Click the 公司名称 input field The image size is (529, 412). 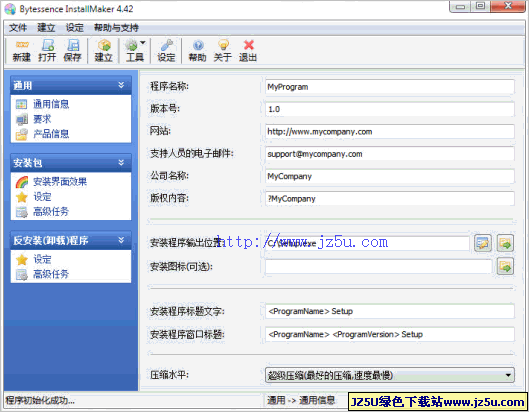tap(390, 176)
